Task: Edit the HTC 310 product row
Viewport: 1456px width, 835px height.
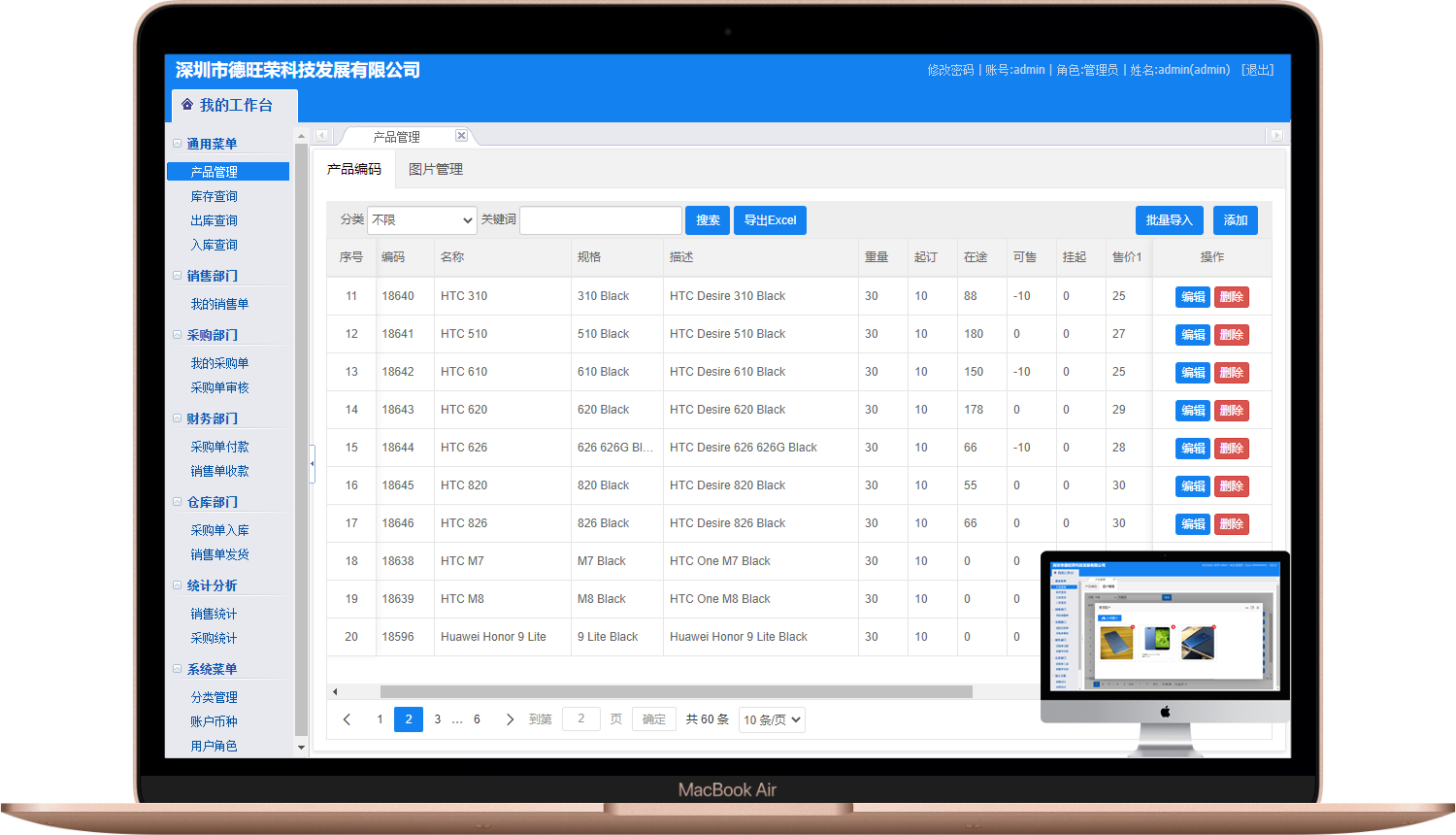Action: (x=1192, y=297)
